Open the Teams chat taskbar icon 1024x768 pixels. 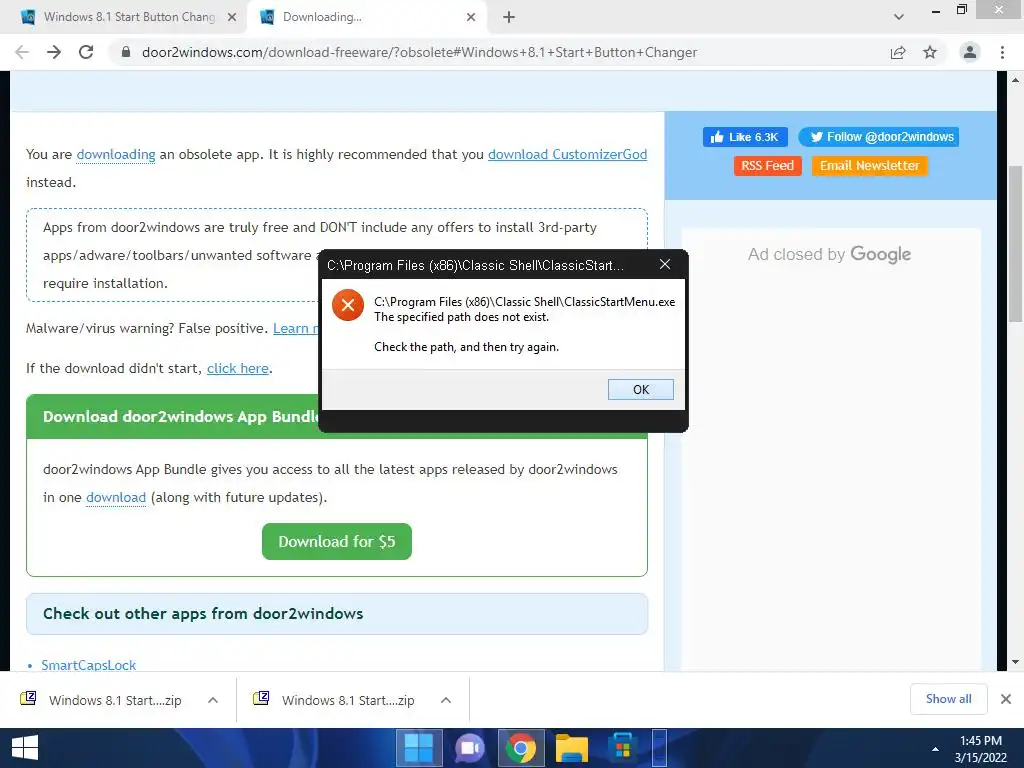pos(470,748)
